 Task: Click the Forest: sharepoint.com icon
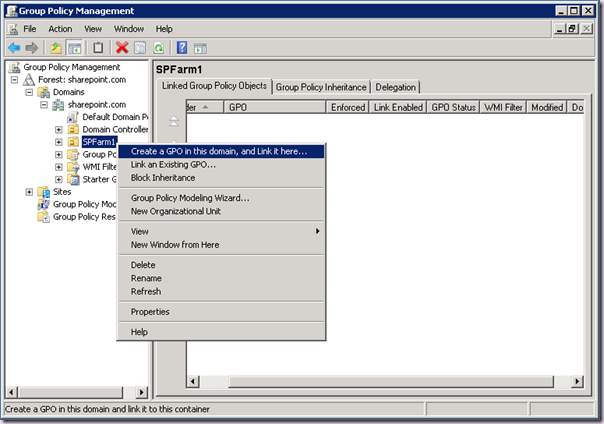click(x=29, y=80)
